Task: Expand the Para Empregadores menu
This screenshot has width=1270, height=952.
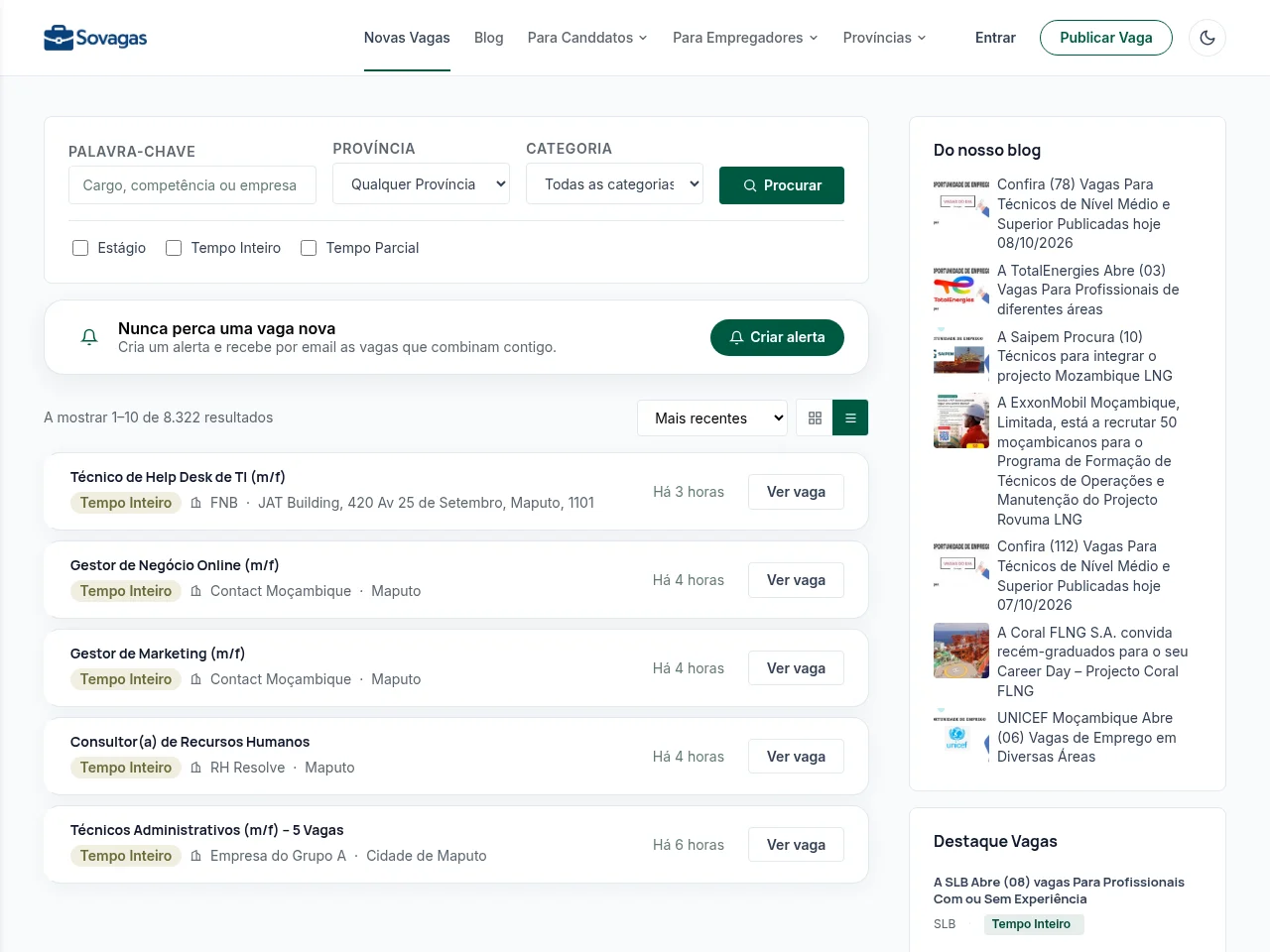Action: pyautogui.click(x=745, y=38)
